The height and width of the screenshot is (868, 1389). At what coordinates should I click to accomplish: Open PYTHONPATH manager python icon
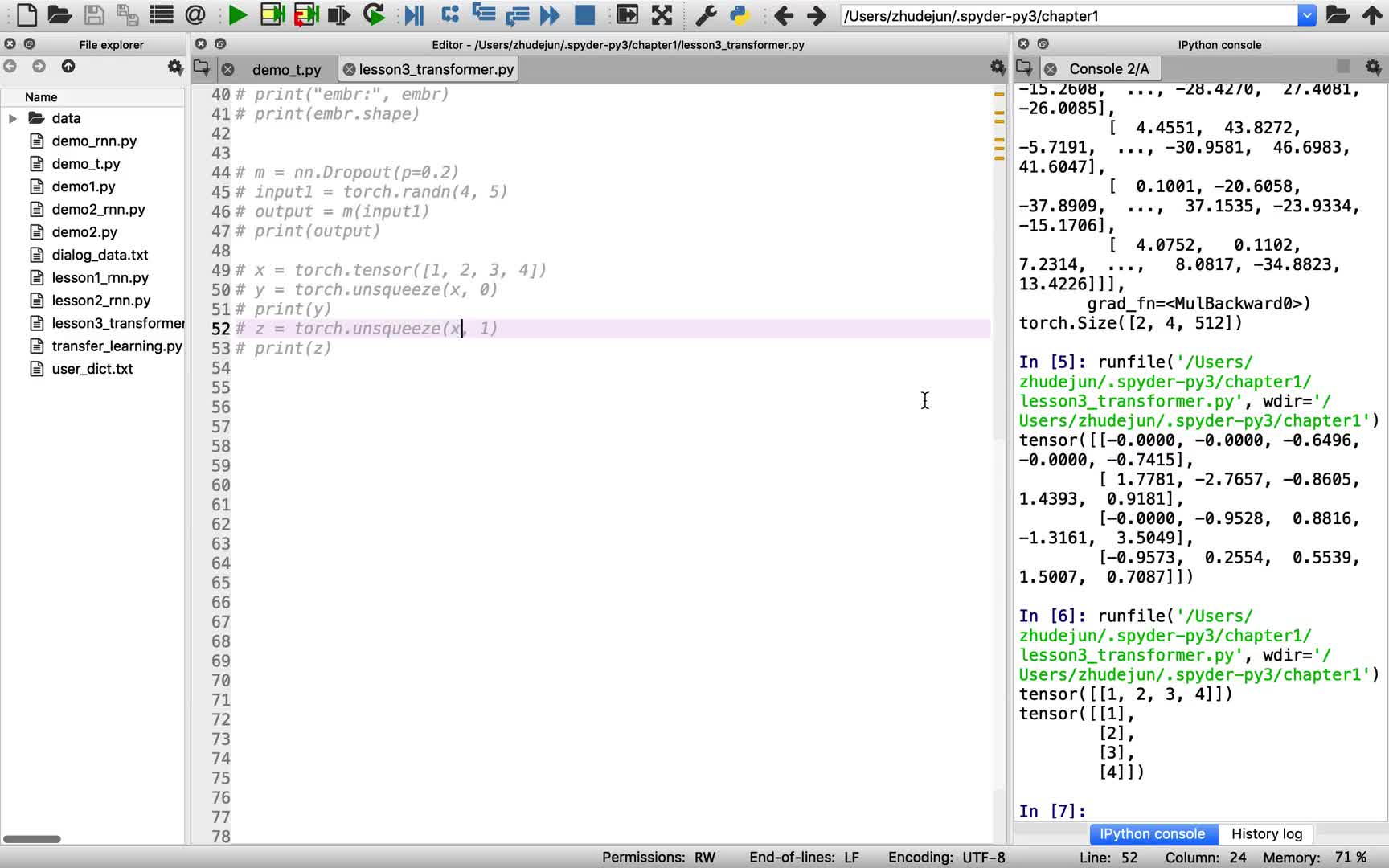tap(739, 14)
